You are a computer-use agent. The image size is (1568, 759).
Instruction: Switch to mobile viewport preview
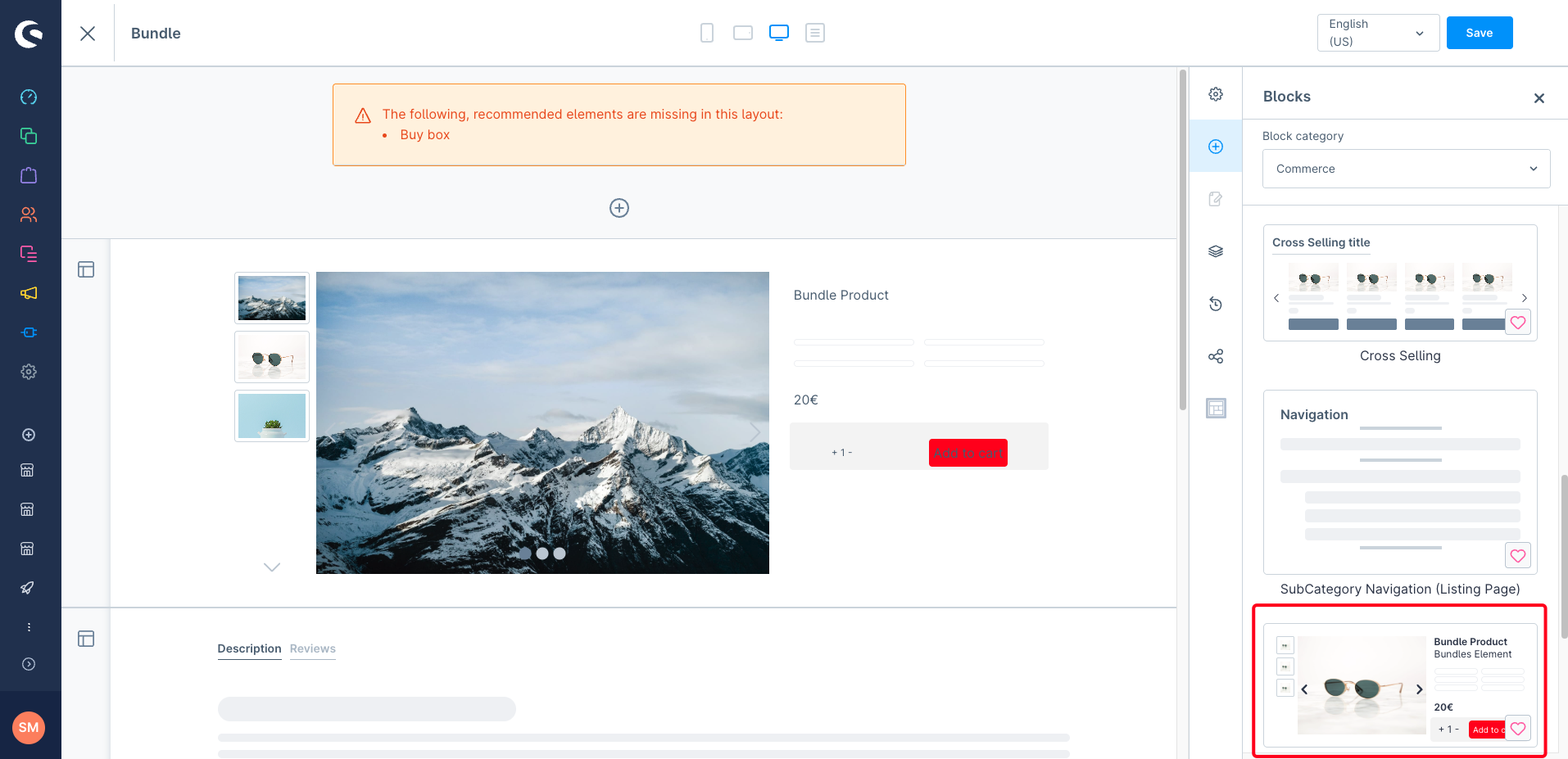tap(707, 33)
